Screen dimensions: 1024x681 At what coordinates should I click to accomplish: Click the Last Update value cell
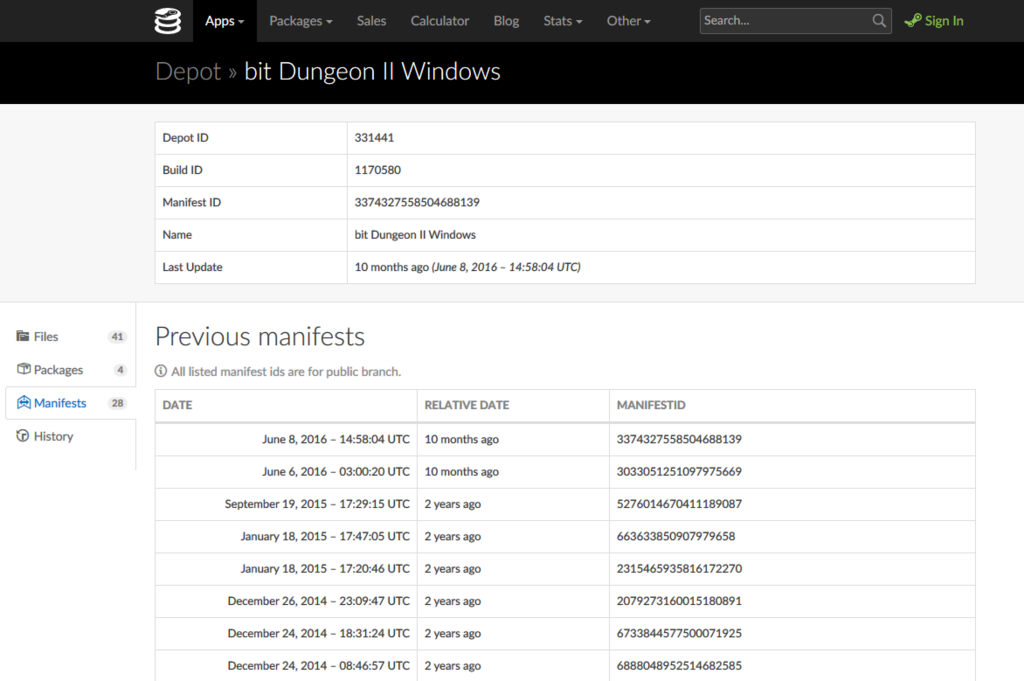click(661, 267)
